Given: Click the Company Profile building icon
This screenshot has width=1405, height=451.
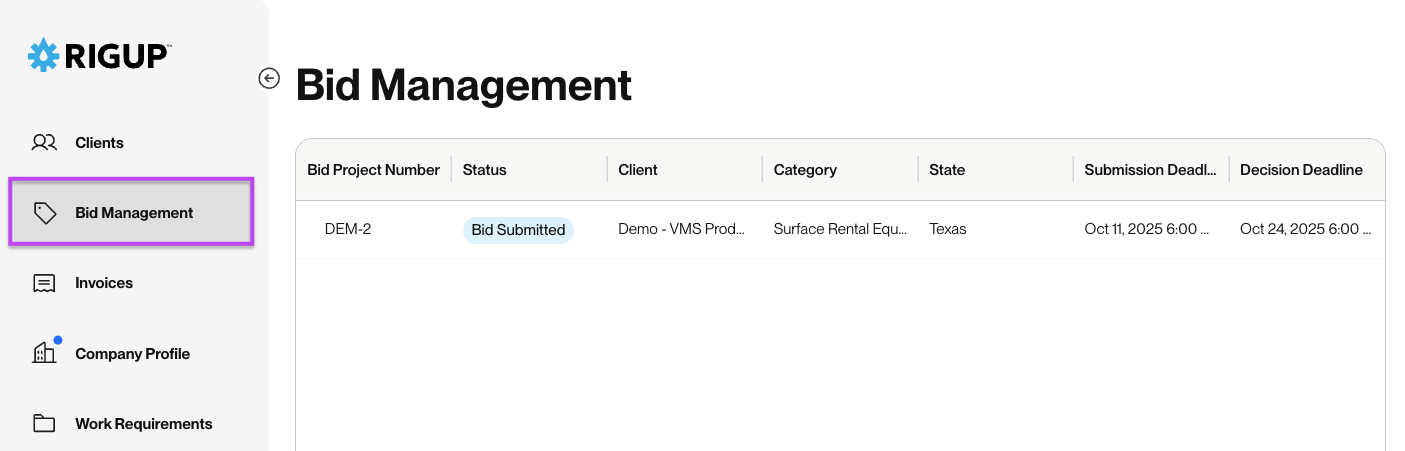Looking at the screenshot, I should point(46,350).
